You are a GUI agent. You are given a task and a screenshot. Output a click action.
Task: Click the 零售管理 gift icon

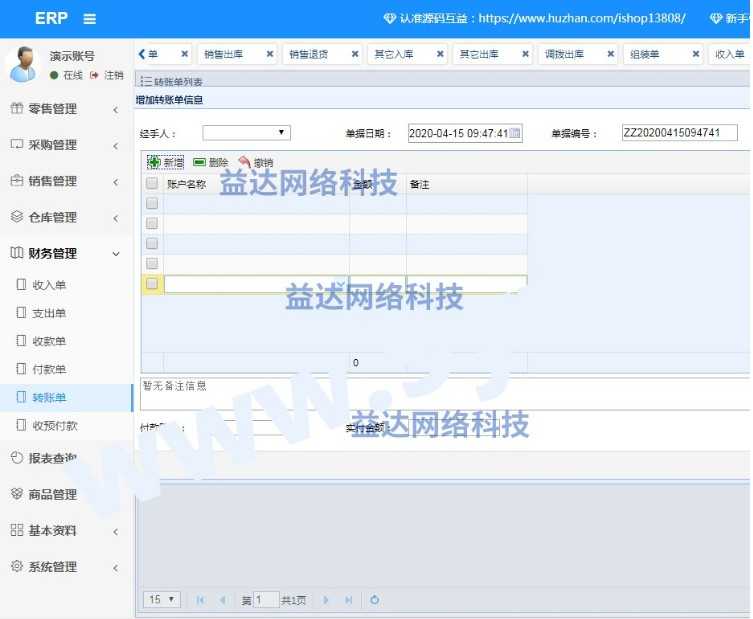click(x=17, y=109)
